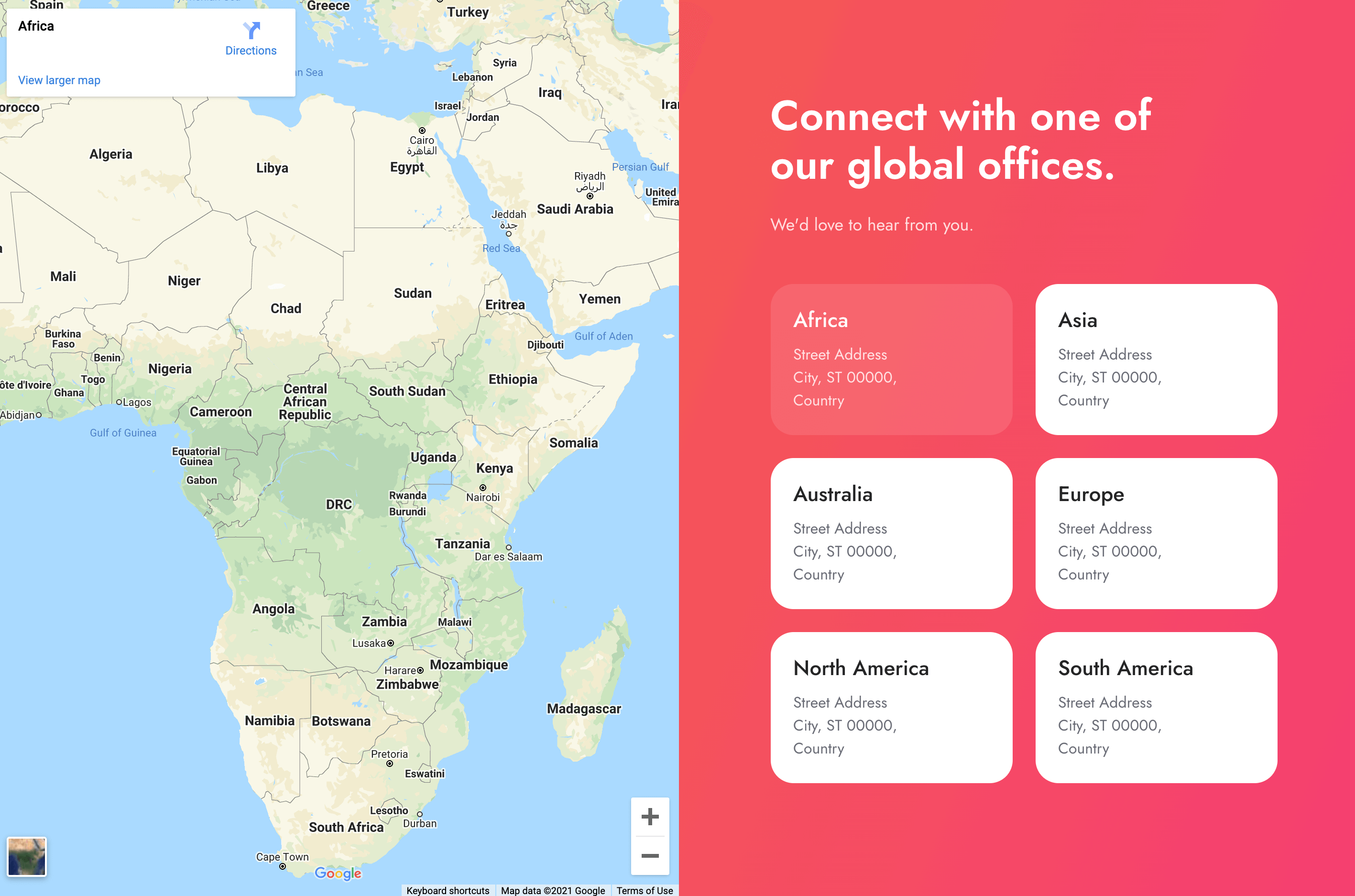Screen dimensions: 1355x896
Task: Open the Keyboard shortcuts entry
Action: click(448, 890)
